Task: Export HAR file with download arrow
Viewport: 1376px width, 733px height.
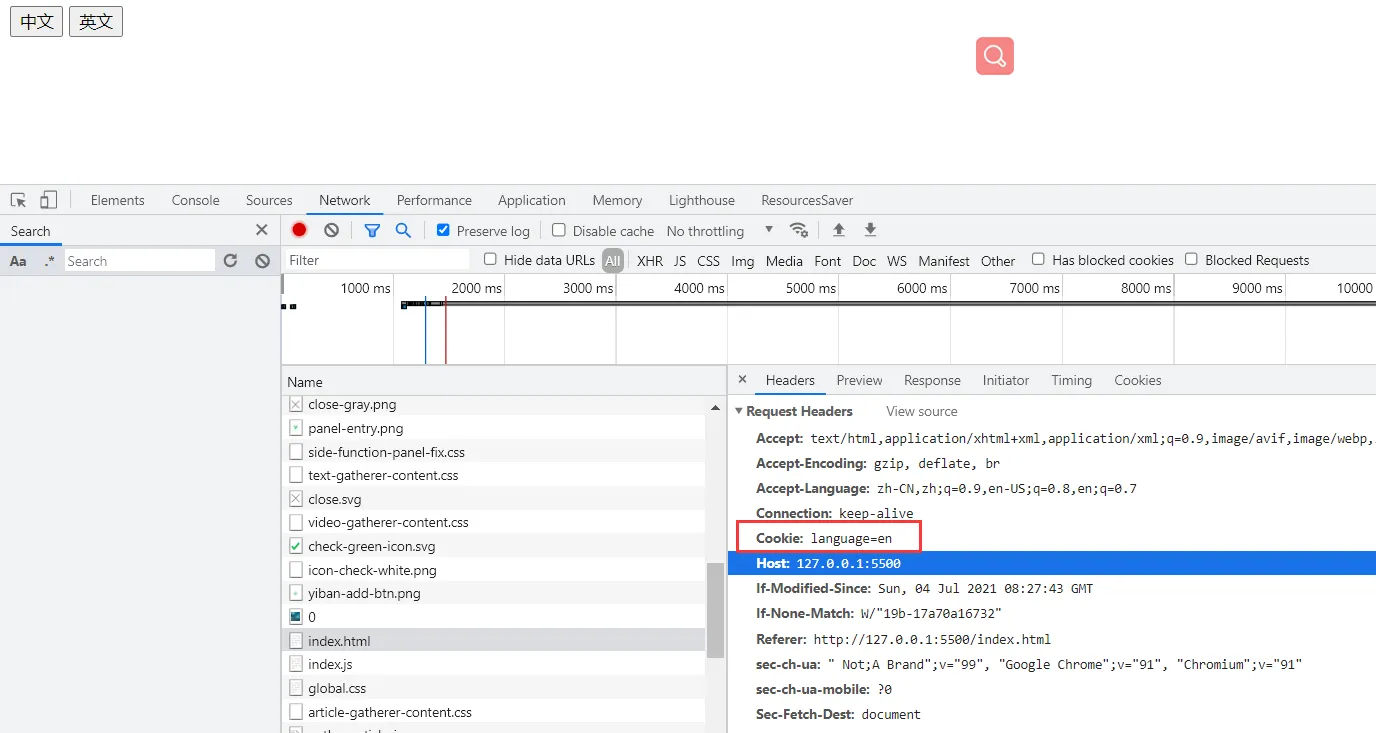Action: (871, 230)
